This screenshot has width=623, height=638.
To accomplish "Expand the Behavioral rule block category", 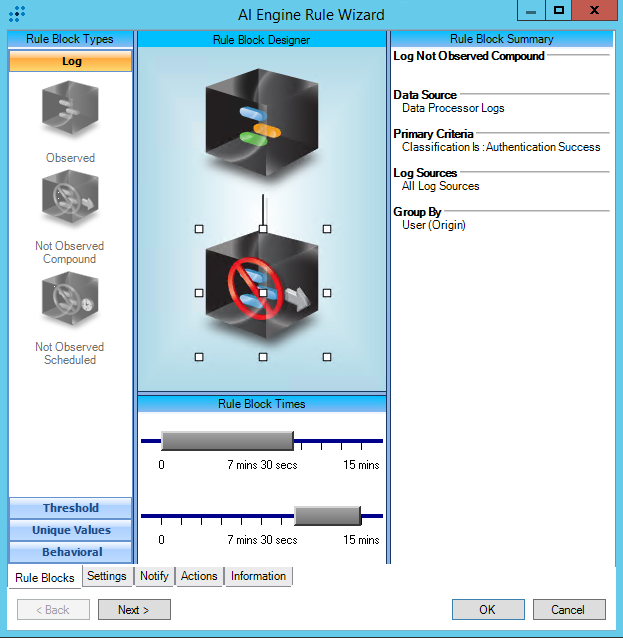I will [71, 552].
